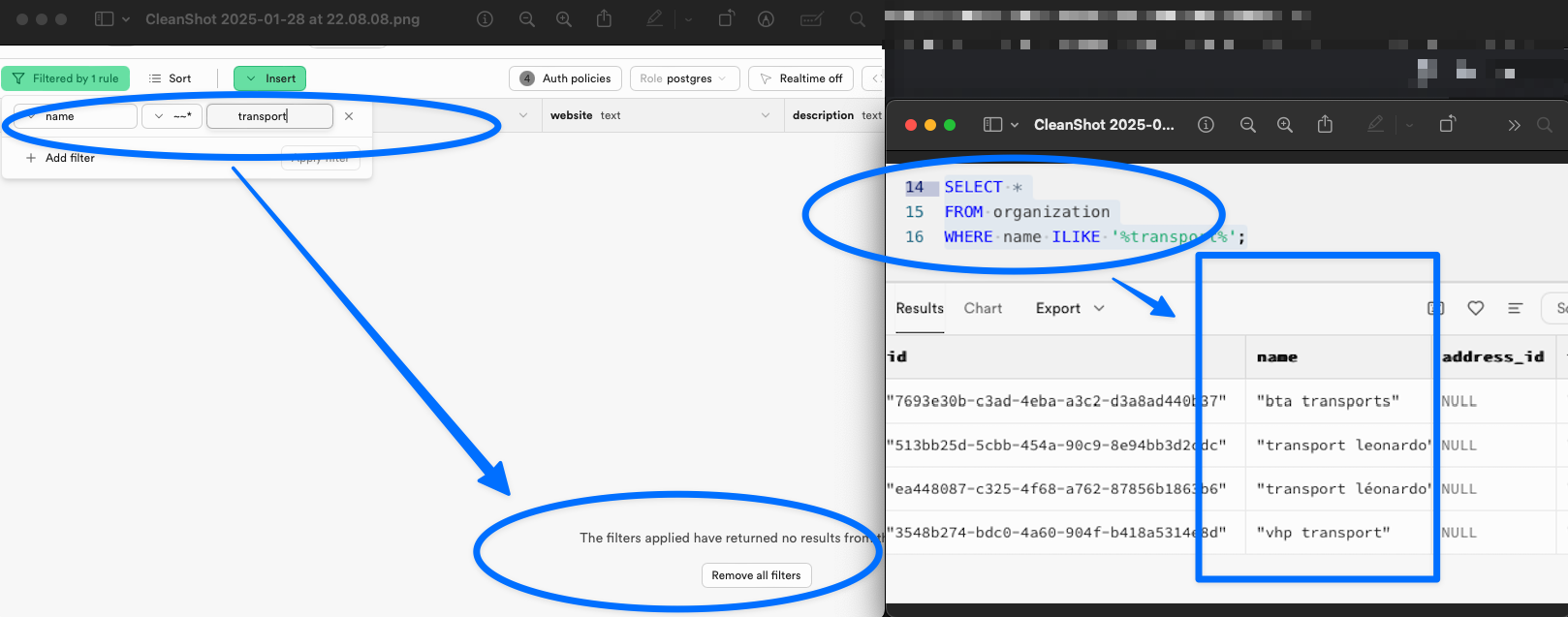Screen dimensions: 1568x617
Task: Select filter column dropdown showing name
Action: [x=76, y=116]
